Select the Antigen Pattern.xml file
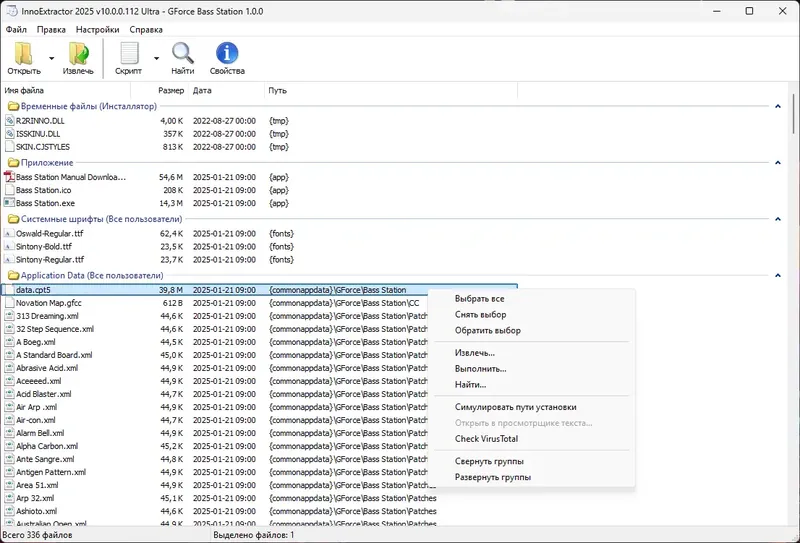 pos(51,472)
